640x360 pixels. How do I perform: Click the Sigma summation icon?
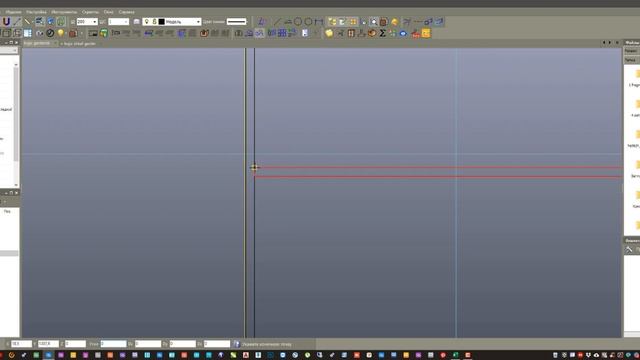coord(382,33)
